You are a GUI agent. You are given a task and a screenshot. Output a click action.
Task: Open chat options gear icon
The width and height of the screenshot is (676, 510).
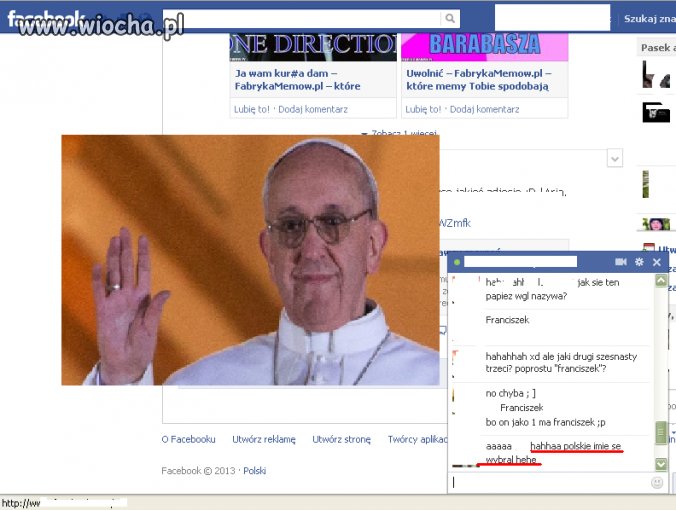tap(639, 262)
